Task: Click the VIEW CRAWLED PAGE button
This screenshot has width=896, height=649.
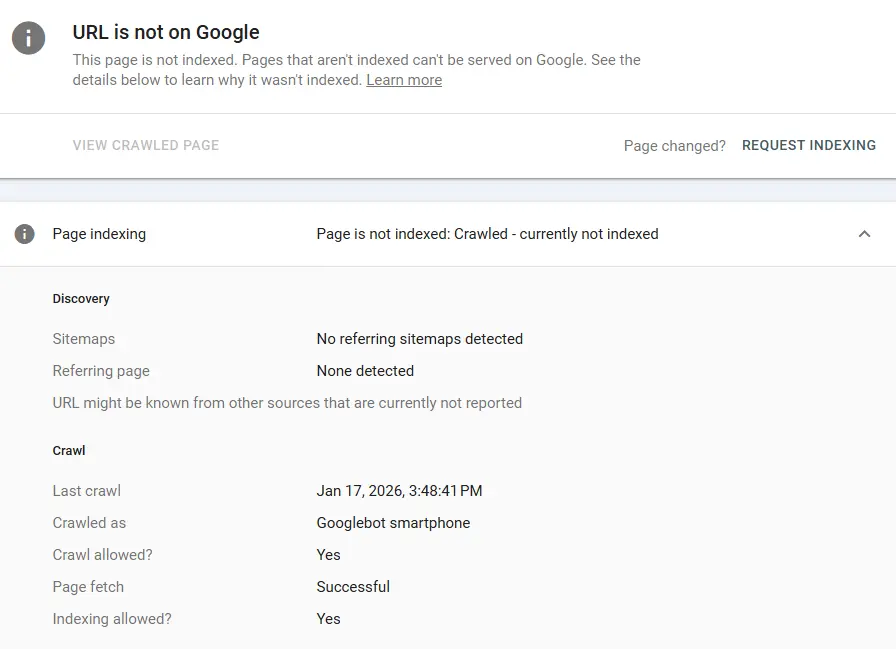Action: [x=146, y=145]
